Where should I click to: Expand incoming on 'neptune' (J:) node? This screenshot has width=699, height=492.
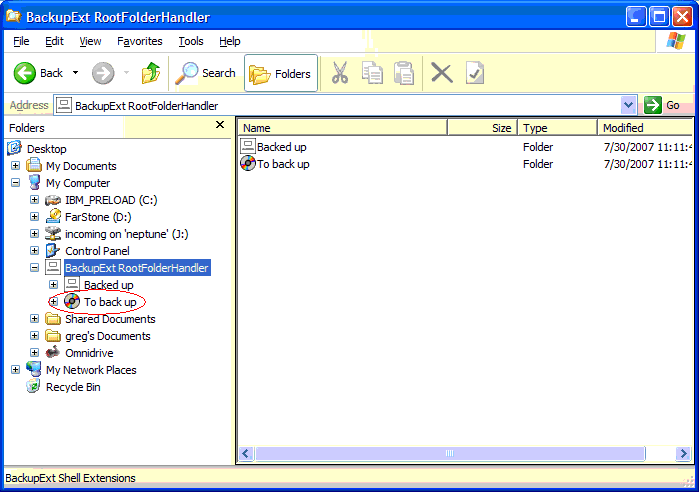pos(34,234)
